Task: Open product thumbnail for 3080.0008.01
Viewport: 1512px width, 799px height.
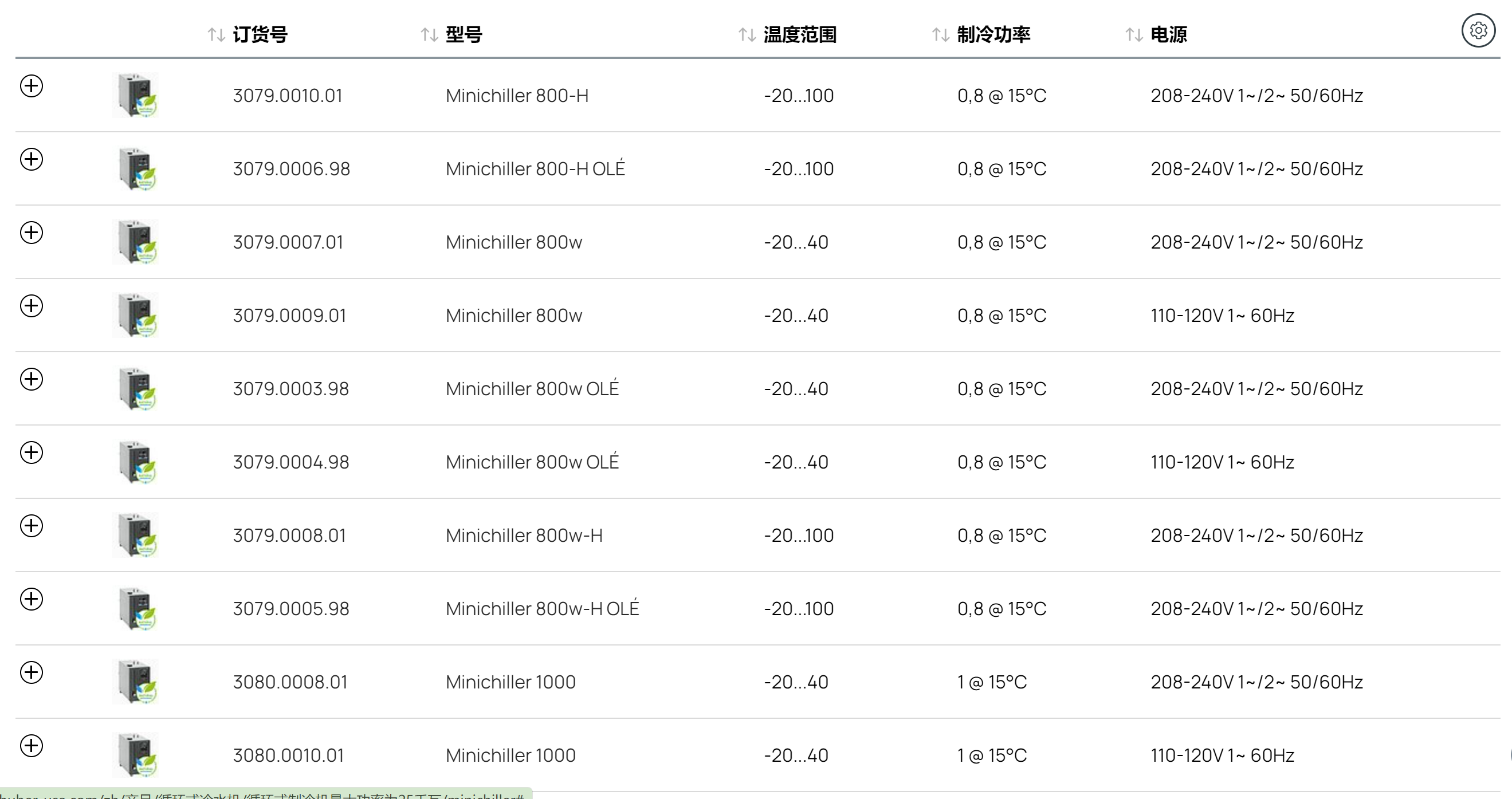Action: coord(136,682)
